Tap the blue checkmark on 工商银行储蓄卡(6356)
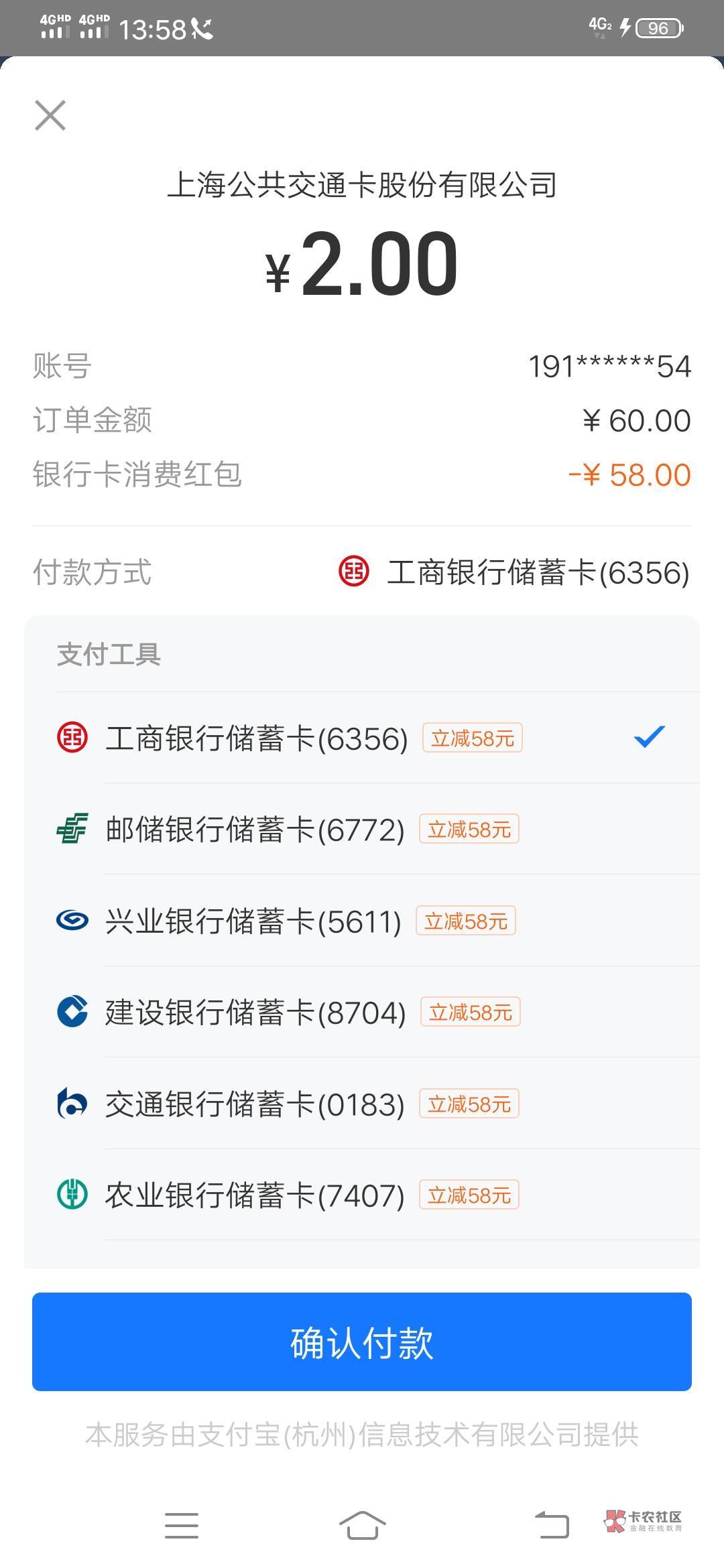Image resolution: width=724 pixels, height=1568 pixels. (649, 736)
